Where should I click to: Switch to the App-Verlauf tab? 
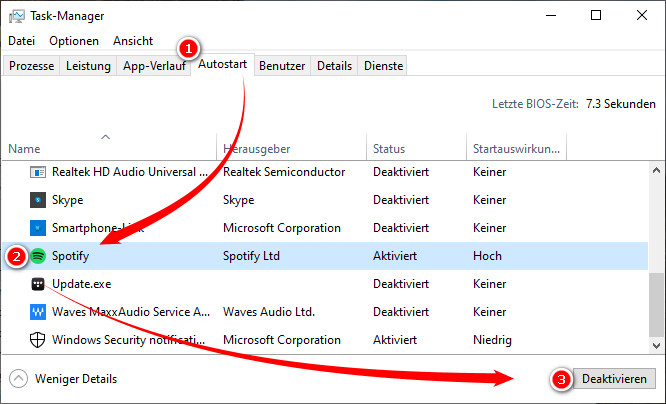point(154,66)
